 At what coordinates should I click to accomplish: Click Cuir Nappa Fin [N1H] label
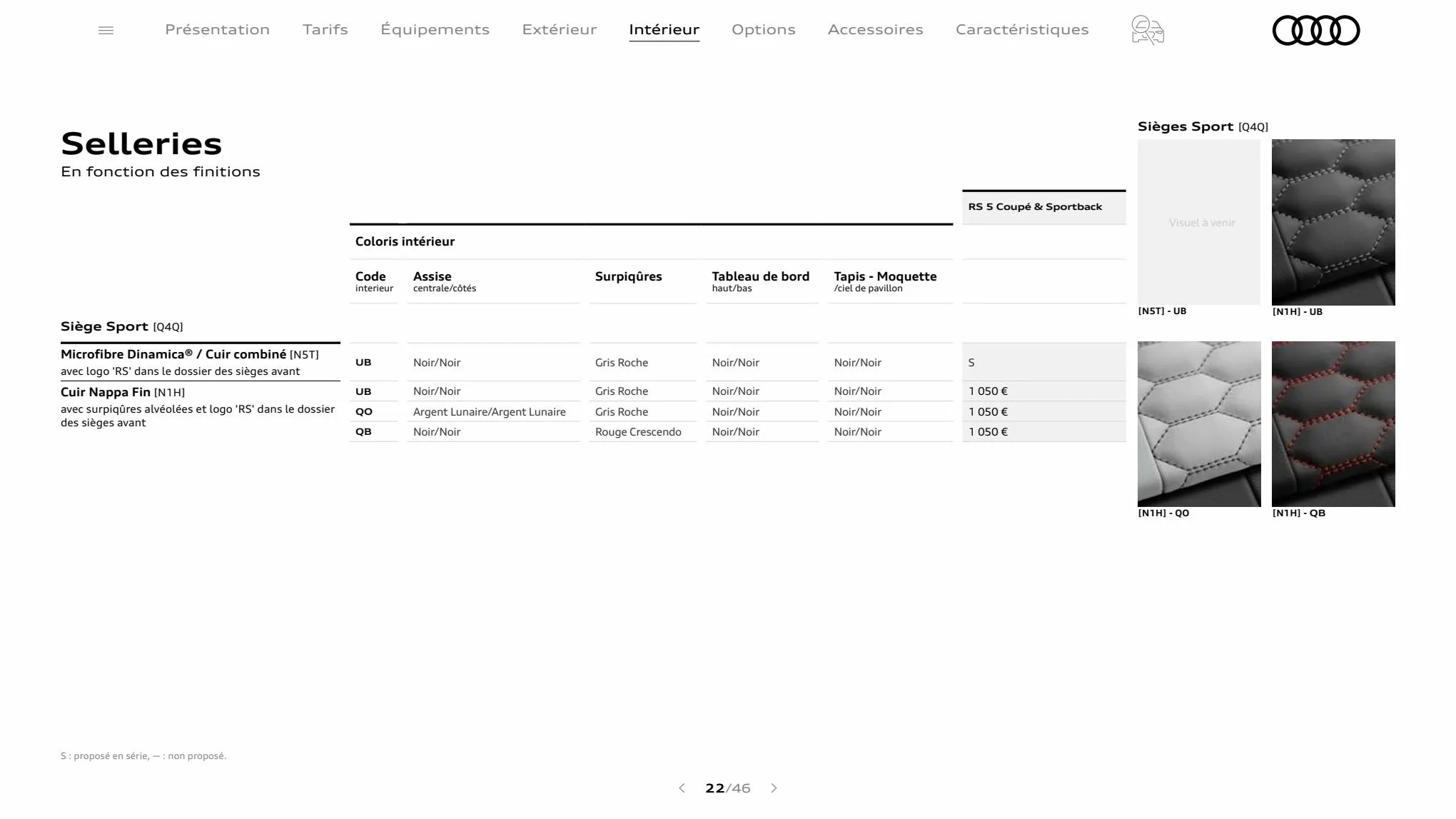click(x=123, y=392)
